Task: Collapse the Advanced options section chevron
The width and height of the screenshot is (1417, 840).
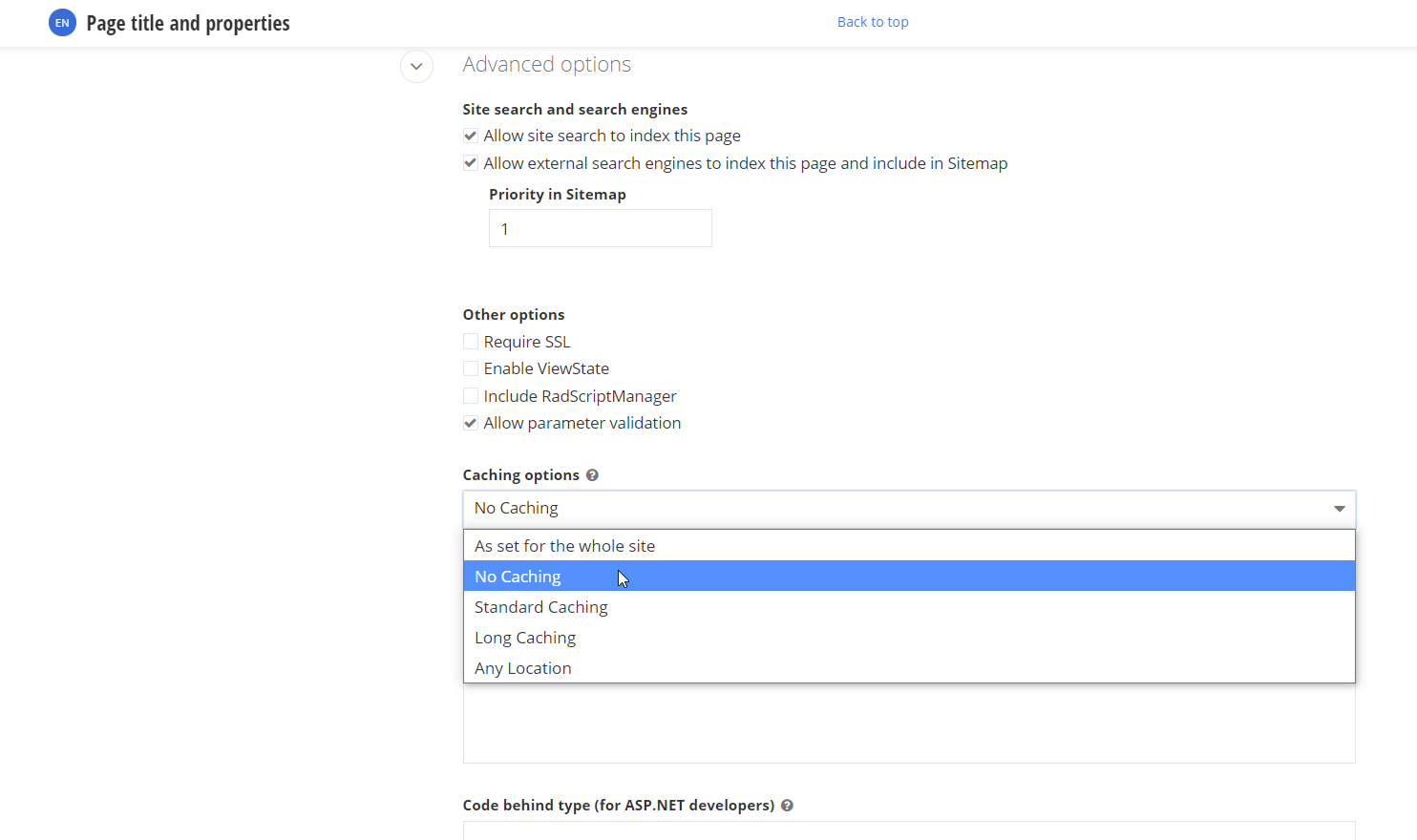Action: (416, 66)
